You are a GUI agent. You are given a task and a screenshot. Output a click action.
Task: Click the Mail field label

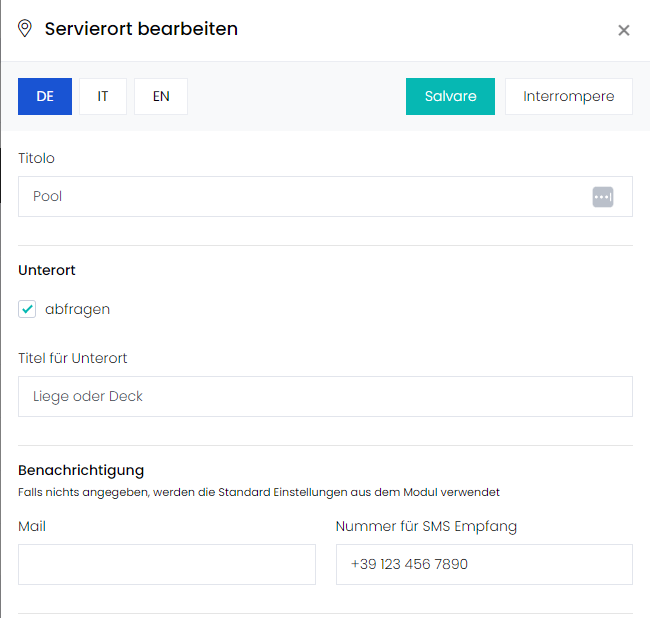32,526
